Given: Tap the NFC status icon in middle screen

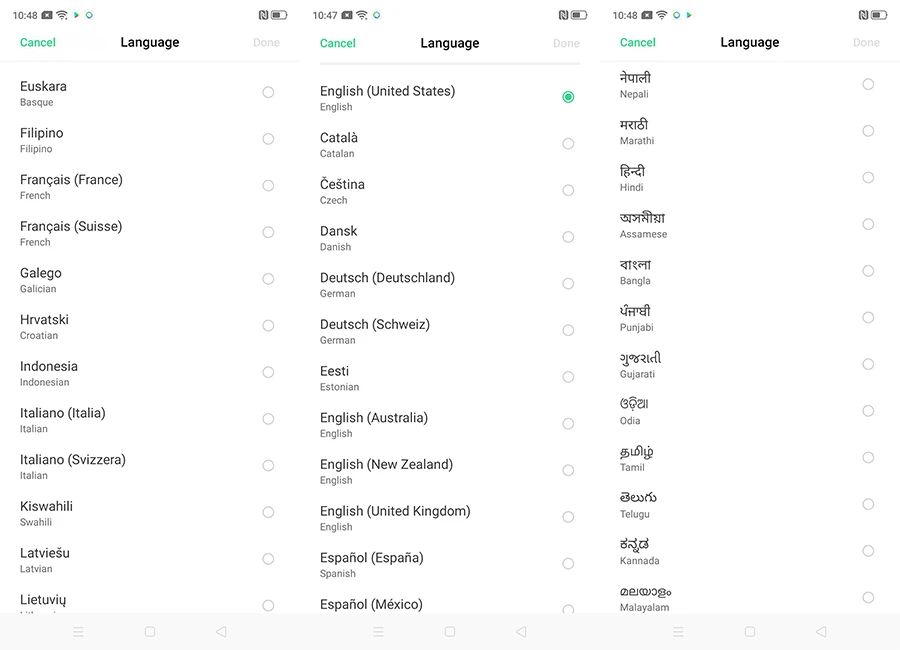Looking at the screenshot, I should pyautogui.click(x=563, y=16).
